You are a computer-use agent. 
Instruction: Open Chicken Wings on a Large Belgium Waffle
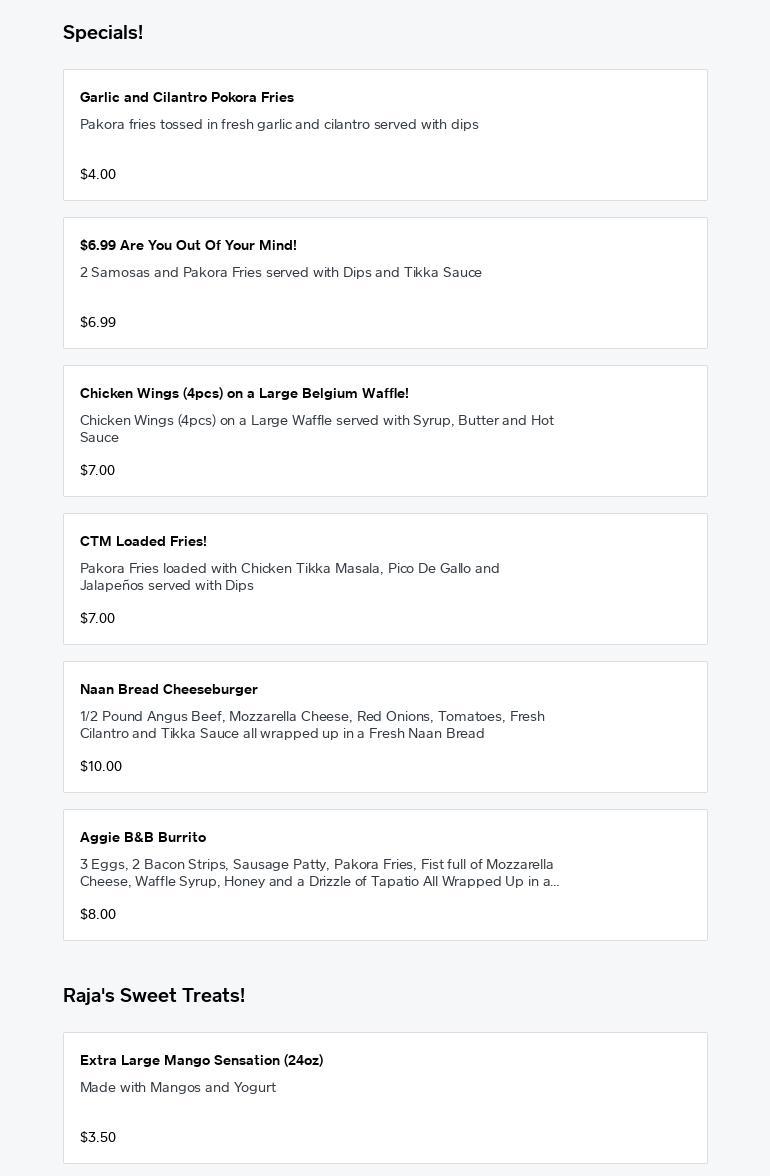[244, 393]
